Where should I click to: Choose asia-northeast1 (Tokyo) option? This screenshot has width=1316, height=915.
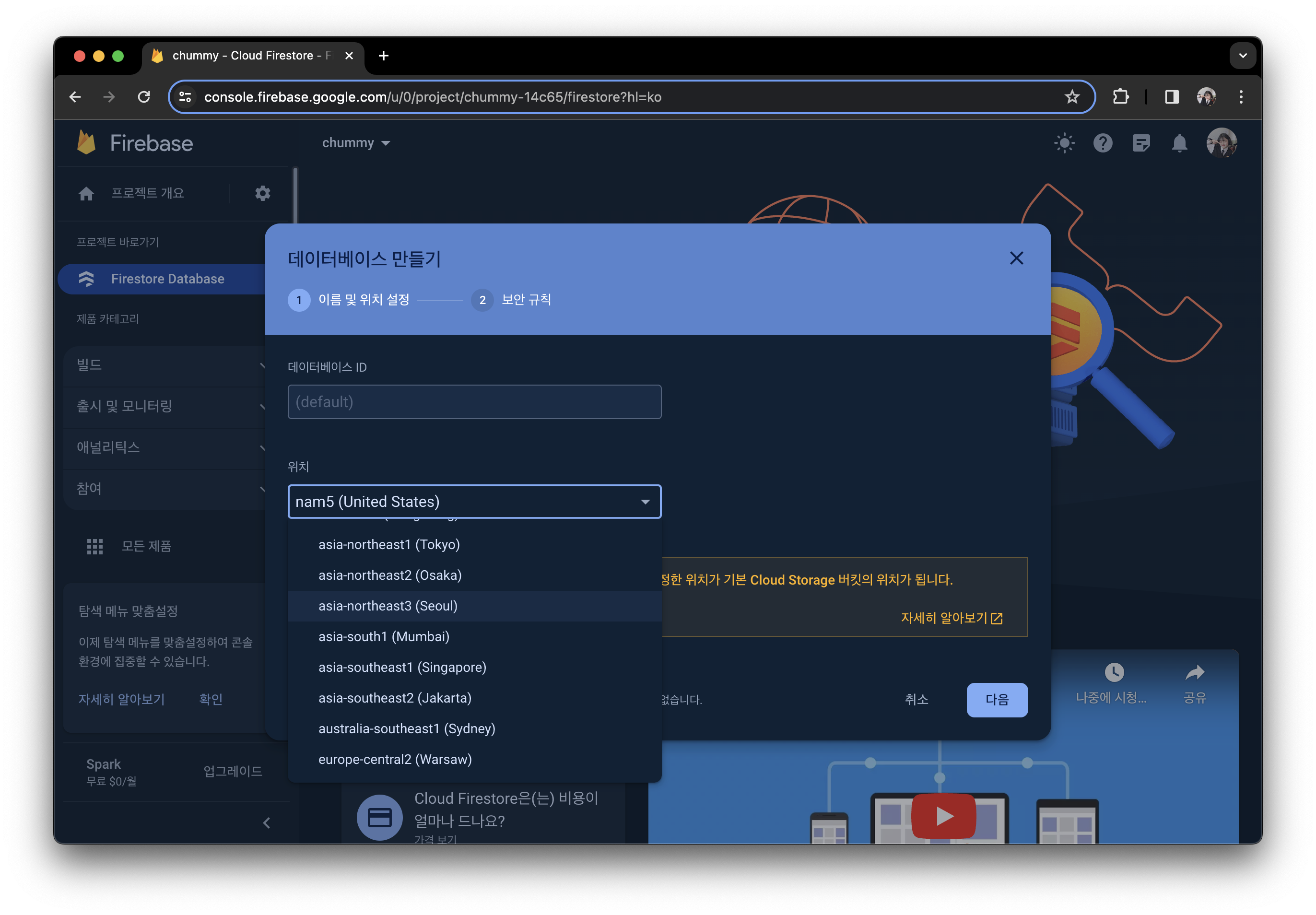[x=475, y=545]
